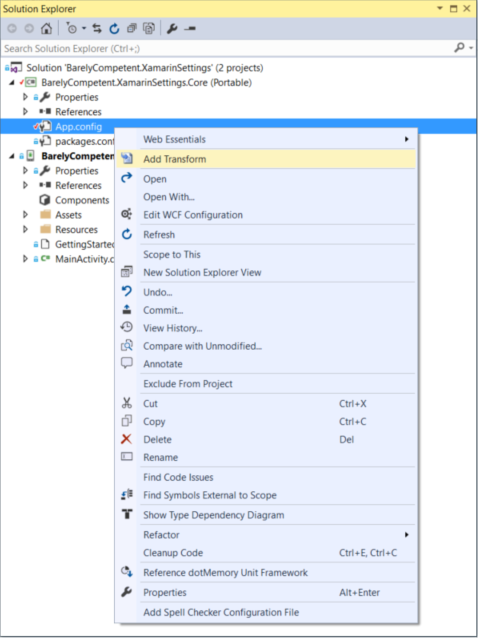The image size is (478, 638).
Task: Choose Annotate from the menu
Action: 266,364
